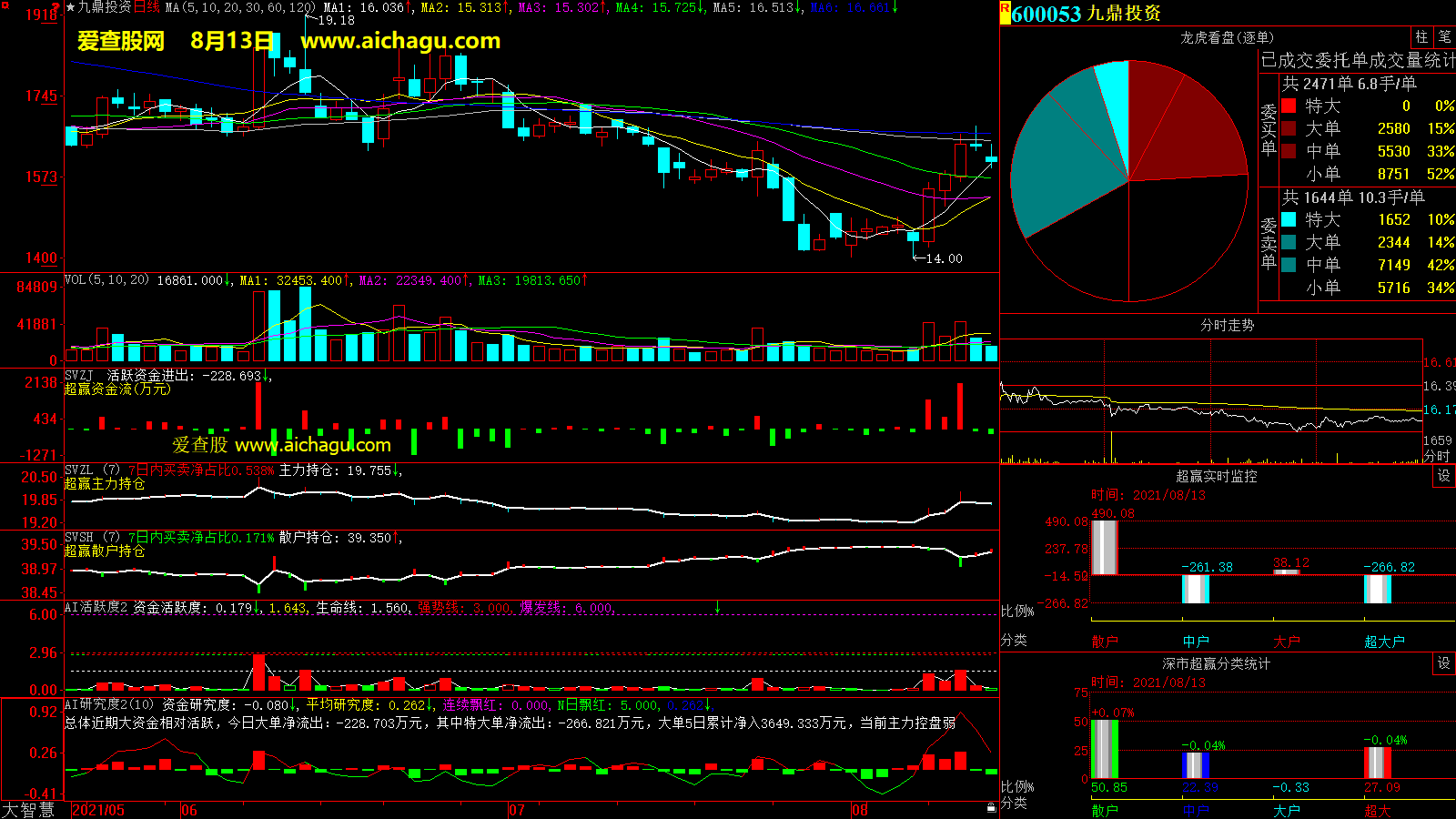Click the lock icon at bottom of chart
The width and height of the screenshot is (1456, 819).
click(991, 808)
